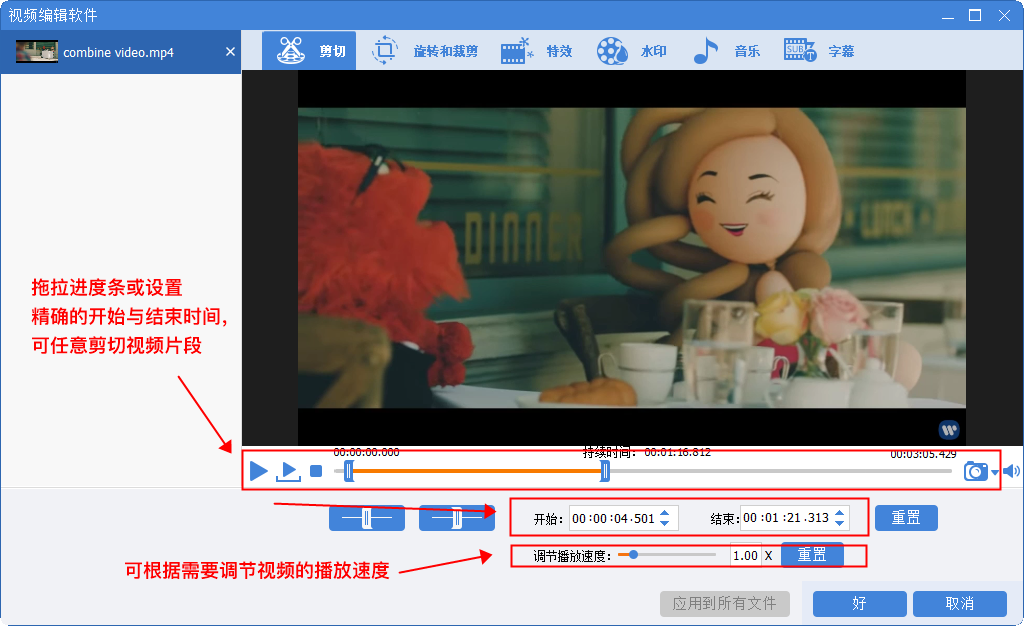Open the 剪切 (cut) tab

pyautogui.click(x=309, y=50)
